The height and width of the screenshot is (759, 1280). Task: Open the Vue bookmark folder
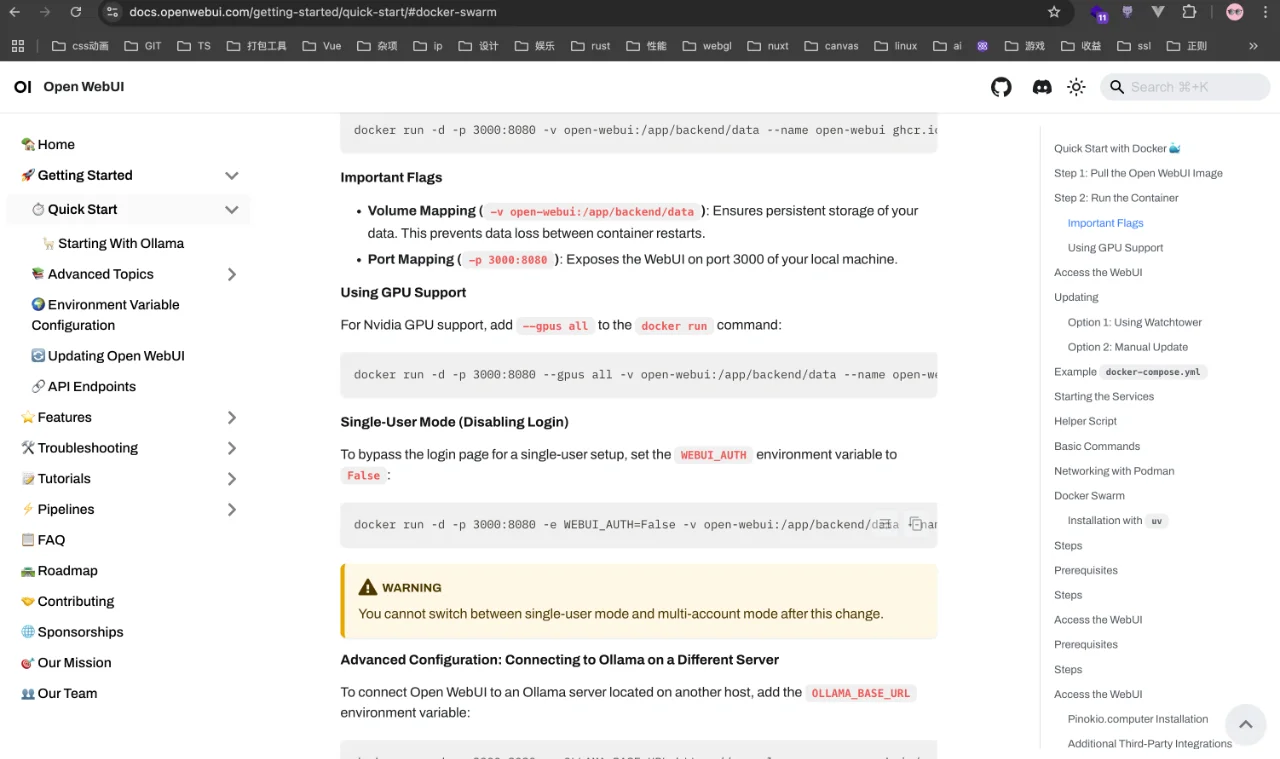click(321, 46)
